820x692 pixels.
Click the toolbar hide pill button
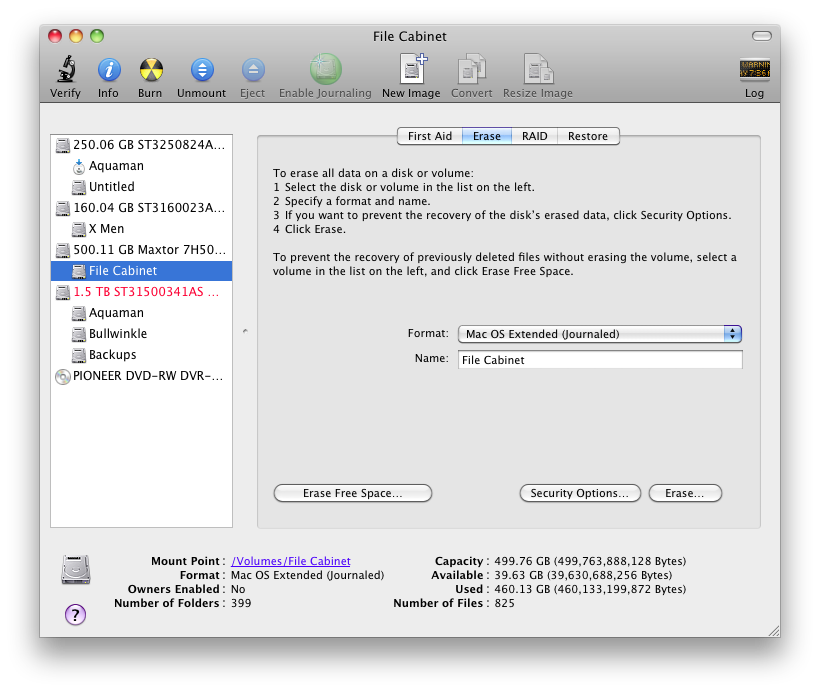coord(761,36)
